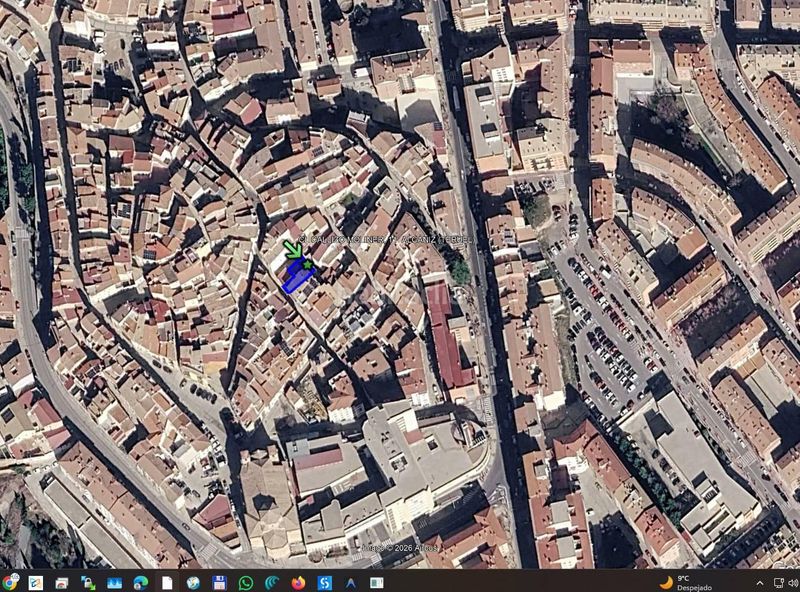Click the green star marker on parcel
This screenshot has height=592, width=800.
(x=307, y=264)
